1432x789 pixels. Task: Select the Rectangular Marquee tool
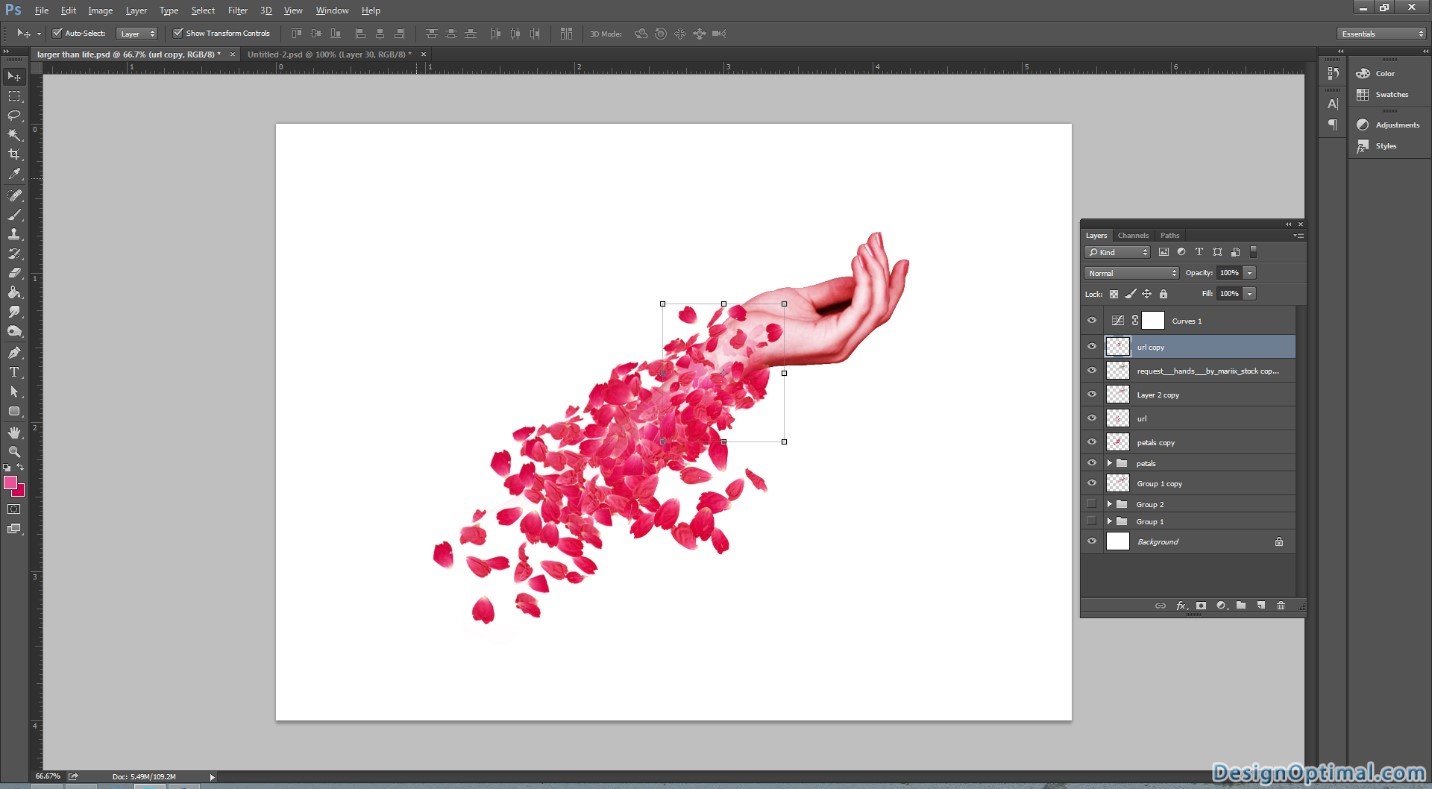click(x=14, y=96)
